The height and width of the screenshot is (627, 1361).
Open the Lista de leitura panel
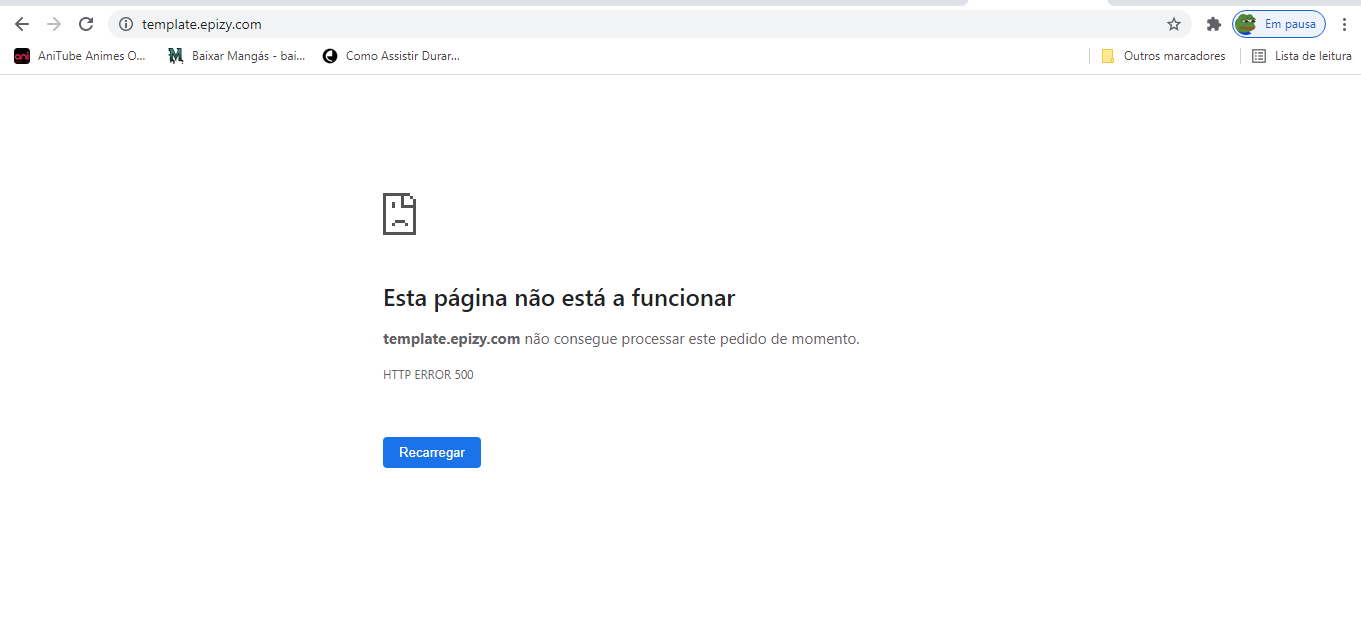point(1302,56)
